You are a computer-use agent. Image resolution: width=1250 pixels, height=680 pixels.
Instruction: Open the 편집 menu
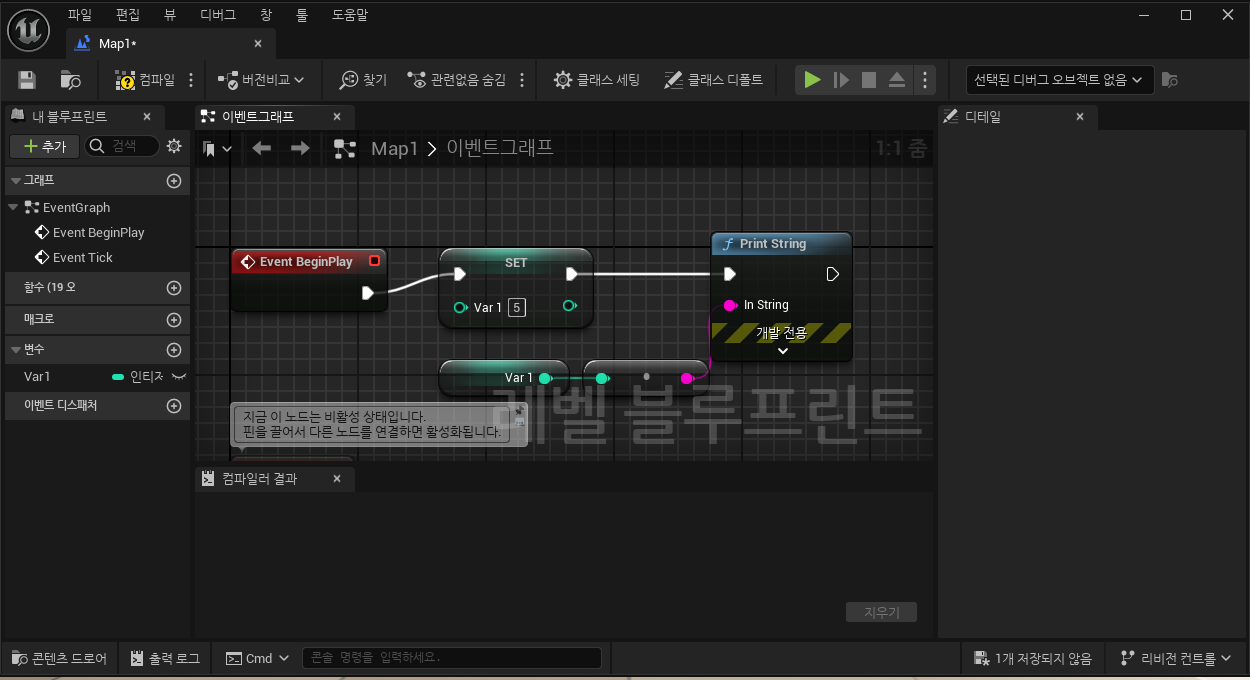128,15
